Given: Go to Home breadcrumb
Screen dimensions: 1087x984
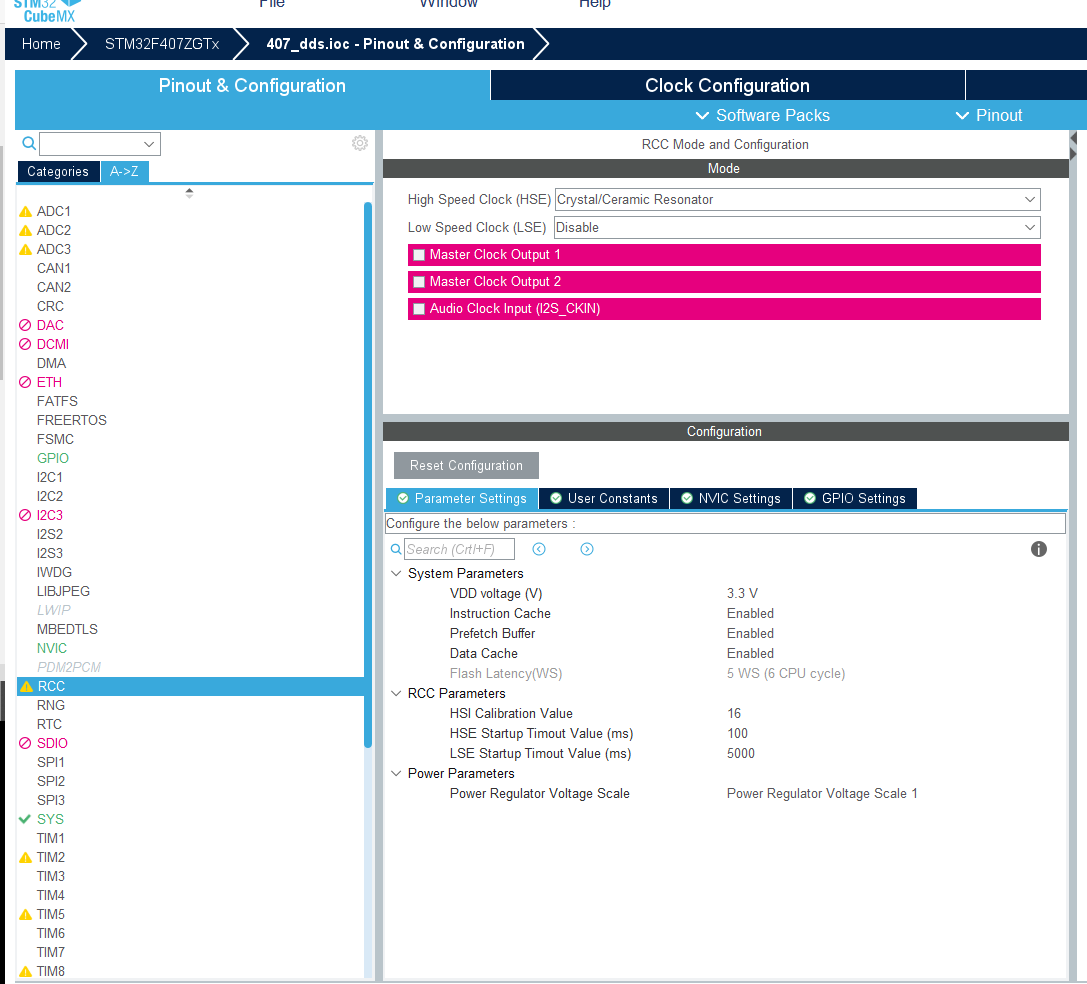Looking at the screenshot, I should [41, 44].
